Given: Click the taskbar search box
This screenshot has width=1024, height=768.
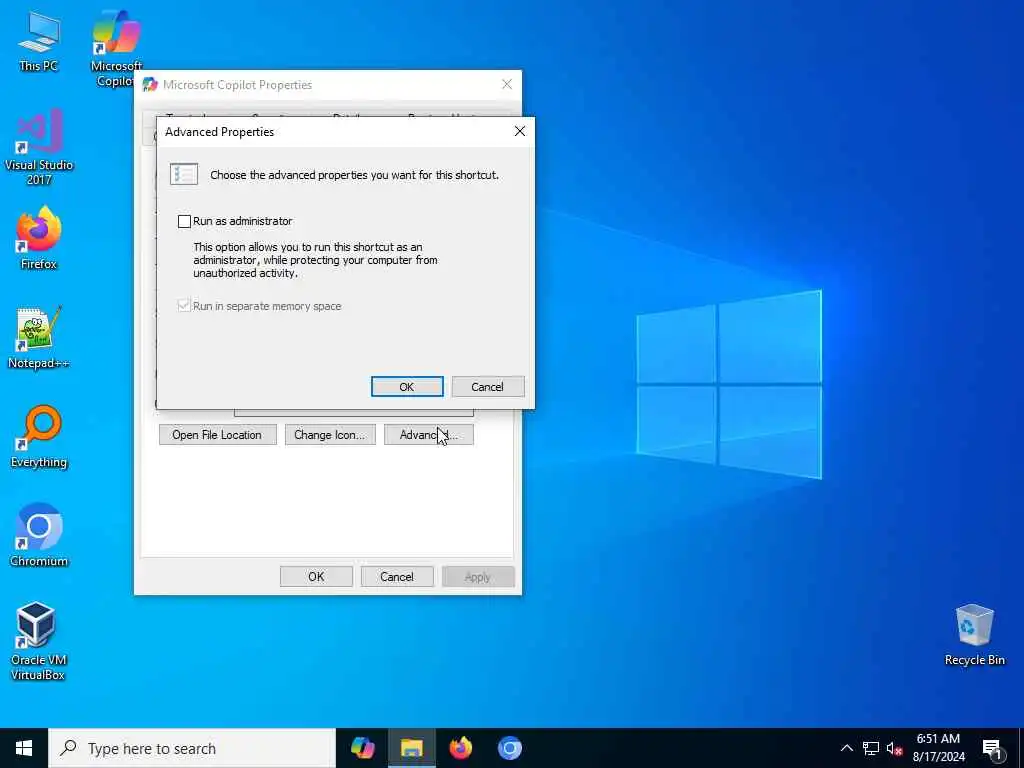Looking at the screenshot, I should [192, 748].
